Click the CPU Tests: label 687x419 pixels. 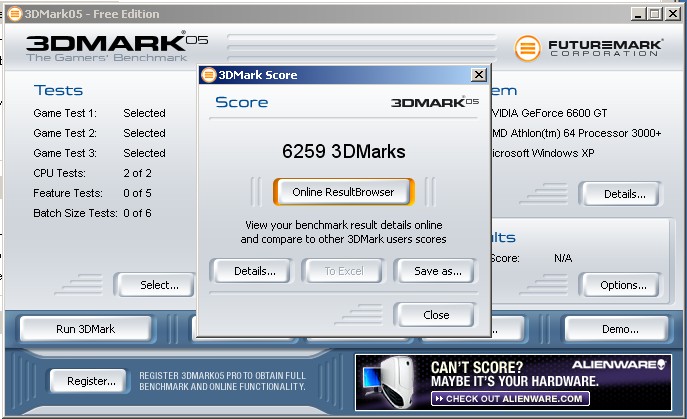pos(59,173)
